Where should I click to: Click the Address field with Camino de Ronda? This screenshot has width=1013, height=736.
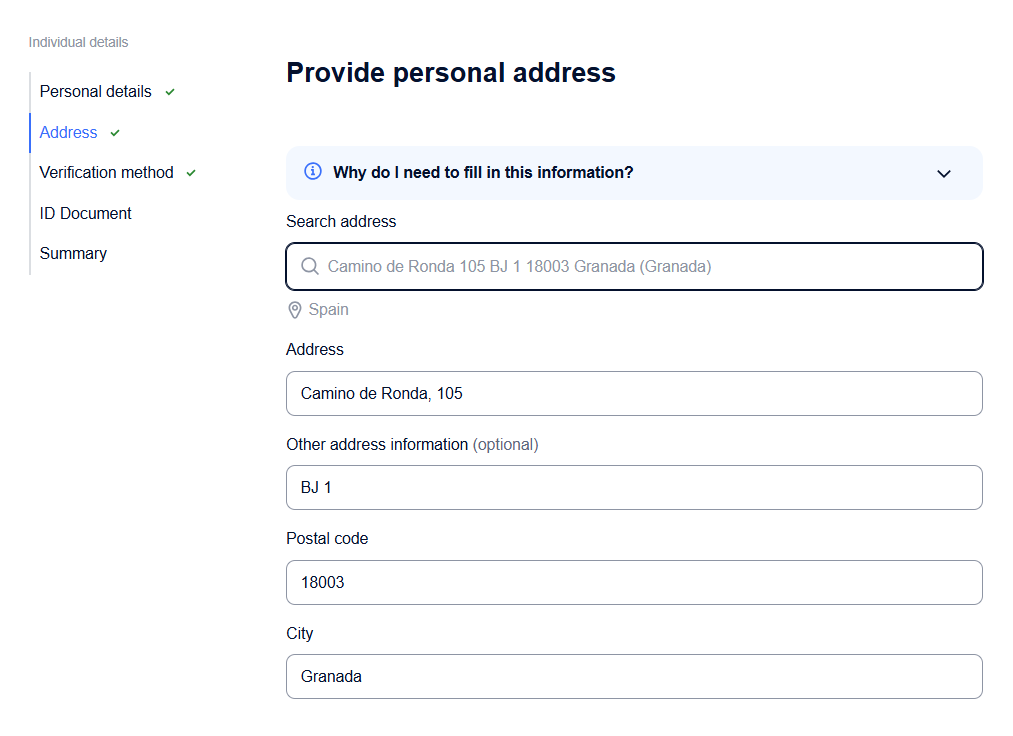pyautogui.click(x=634, y=394)
